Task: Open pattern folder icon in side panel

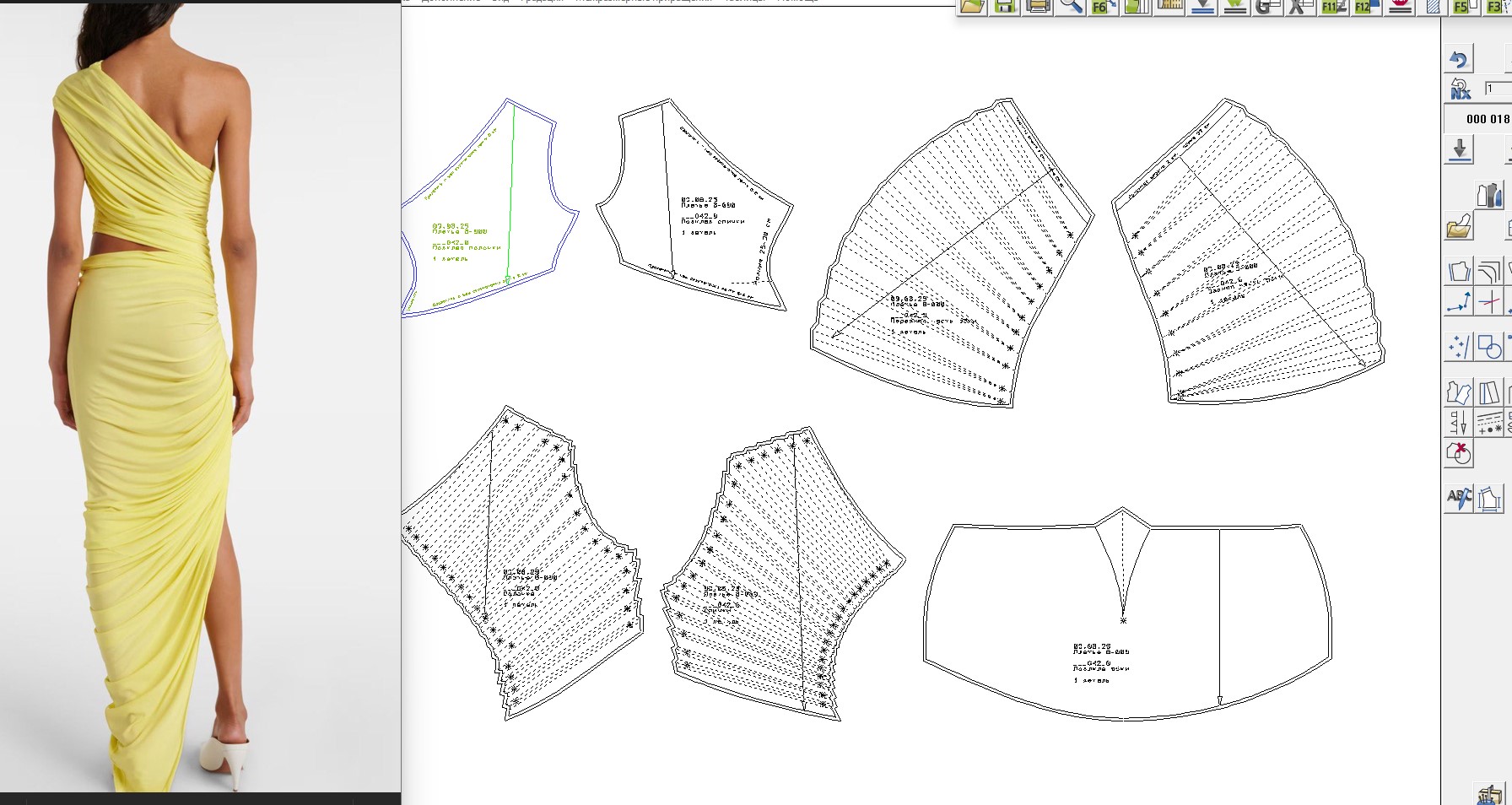Action: click(1460, 226)
